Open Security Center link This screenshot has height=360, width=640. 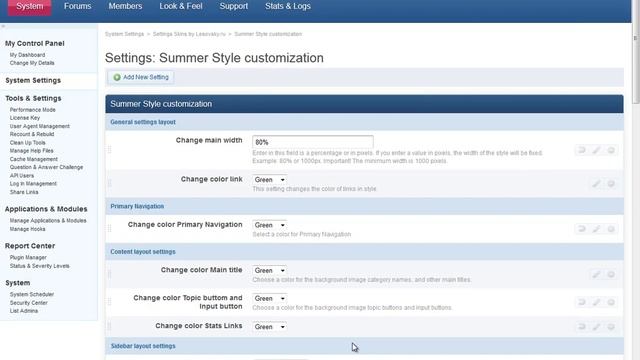(x=29, y=303)
